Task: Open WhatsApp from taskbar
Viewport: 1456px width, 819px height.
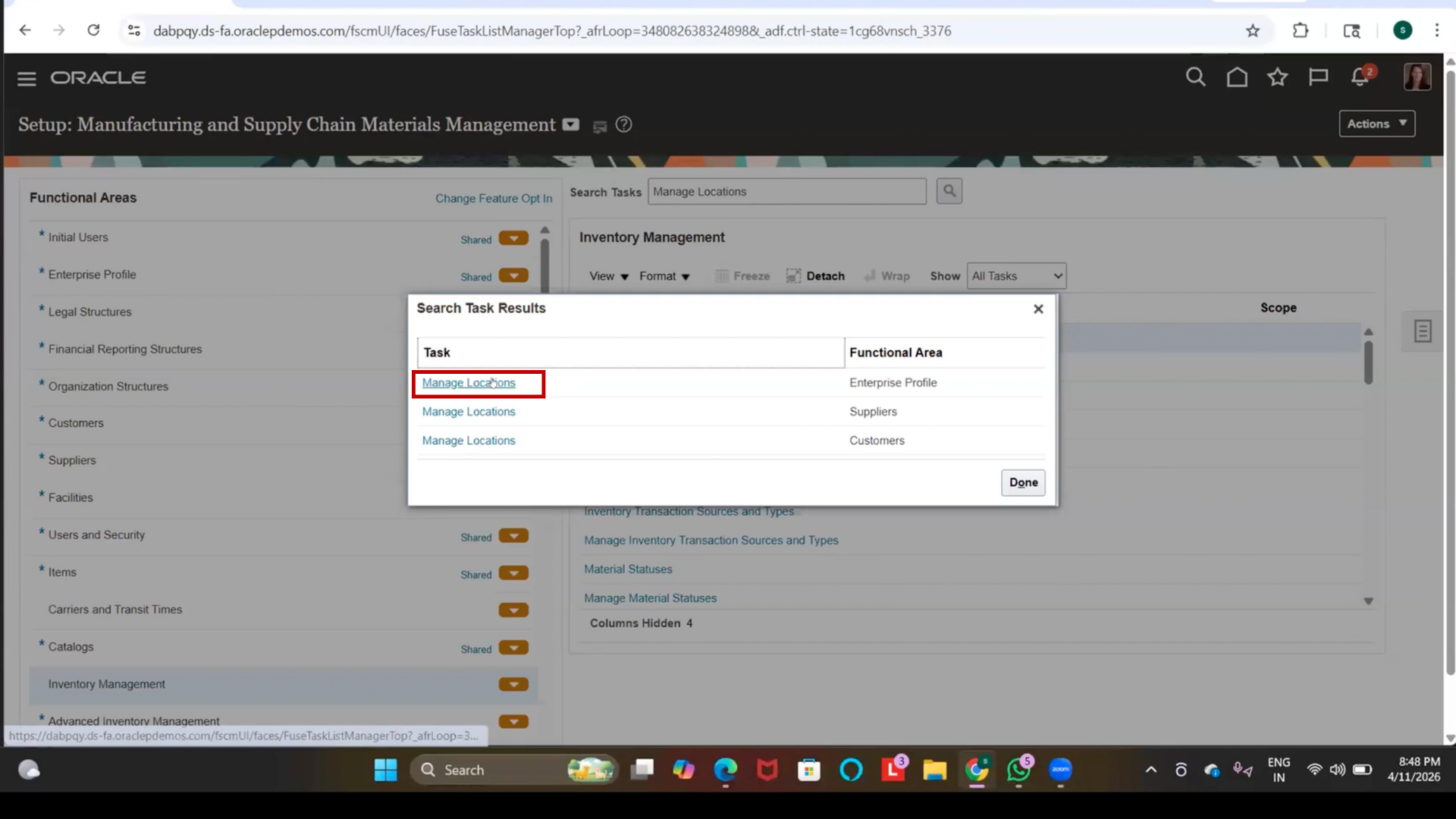Action: pyautogui.click(x=1018, y=770)
